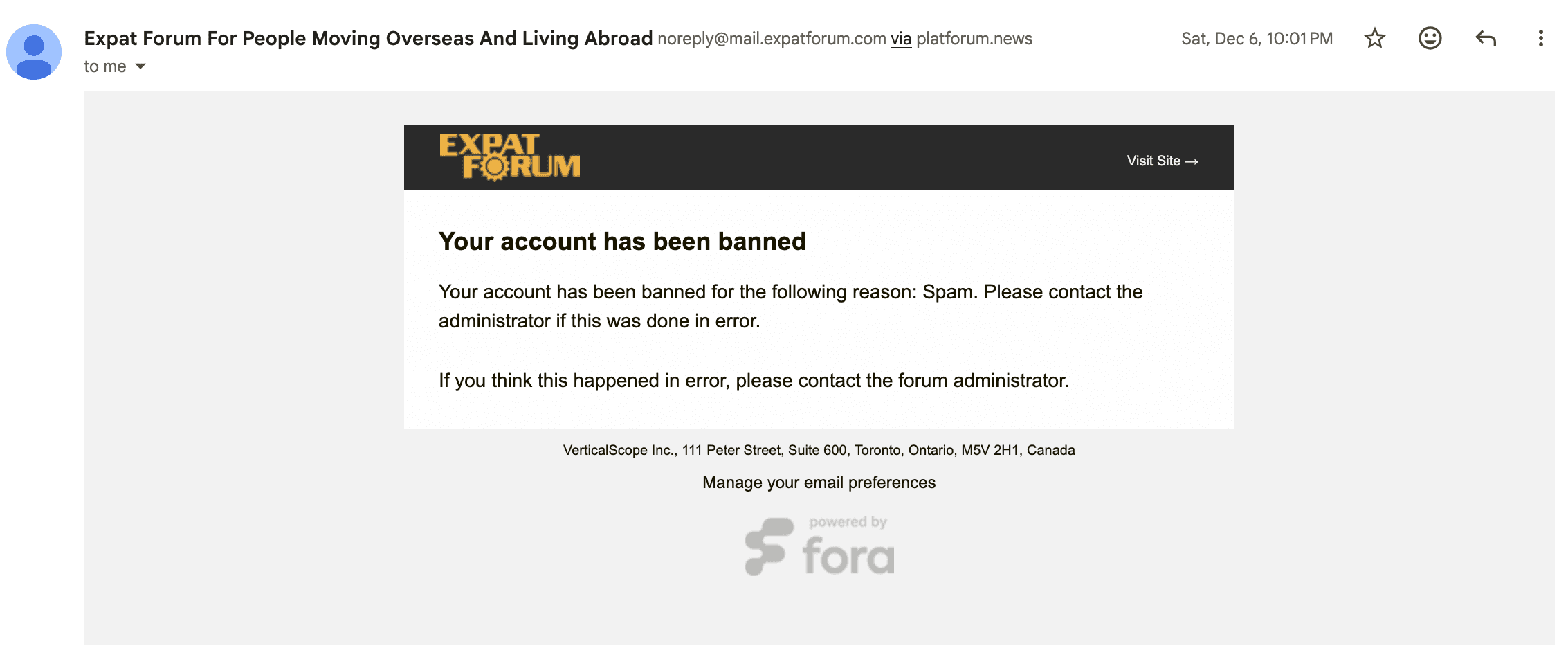Screen dimensions: 1568x666
Task: Click the email date Sat, Dec 6
Action: [x=1257, y=39]
